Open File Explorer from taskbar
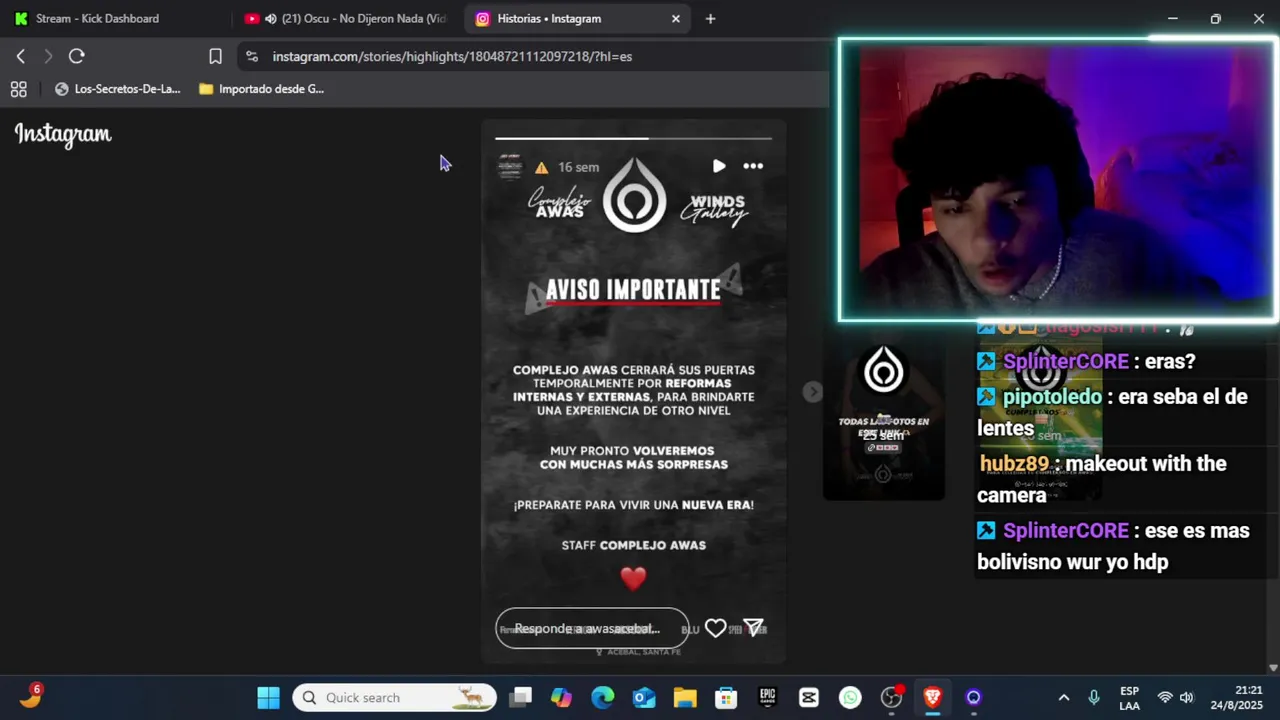The image size is (1280, 720). pyautogui.click(x=684, y=697)
